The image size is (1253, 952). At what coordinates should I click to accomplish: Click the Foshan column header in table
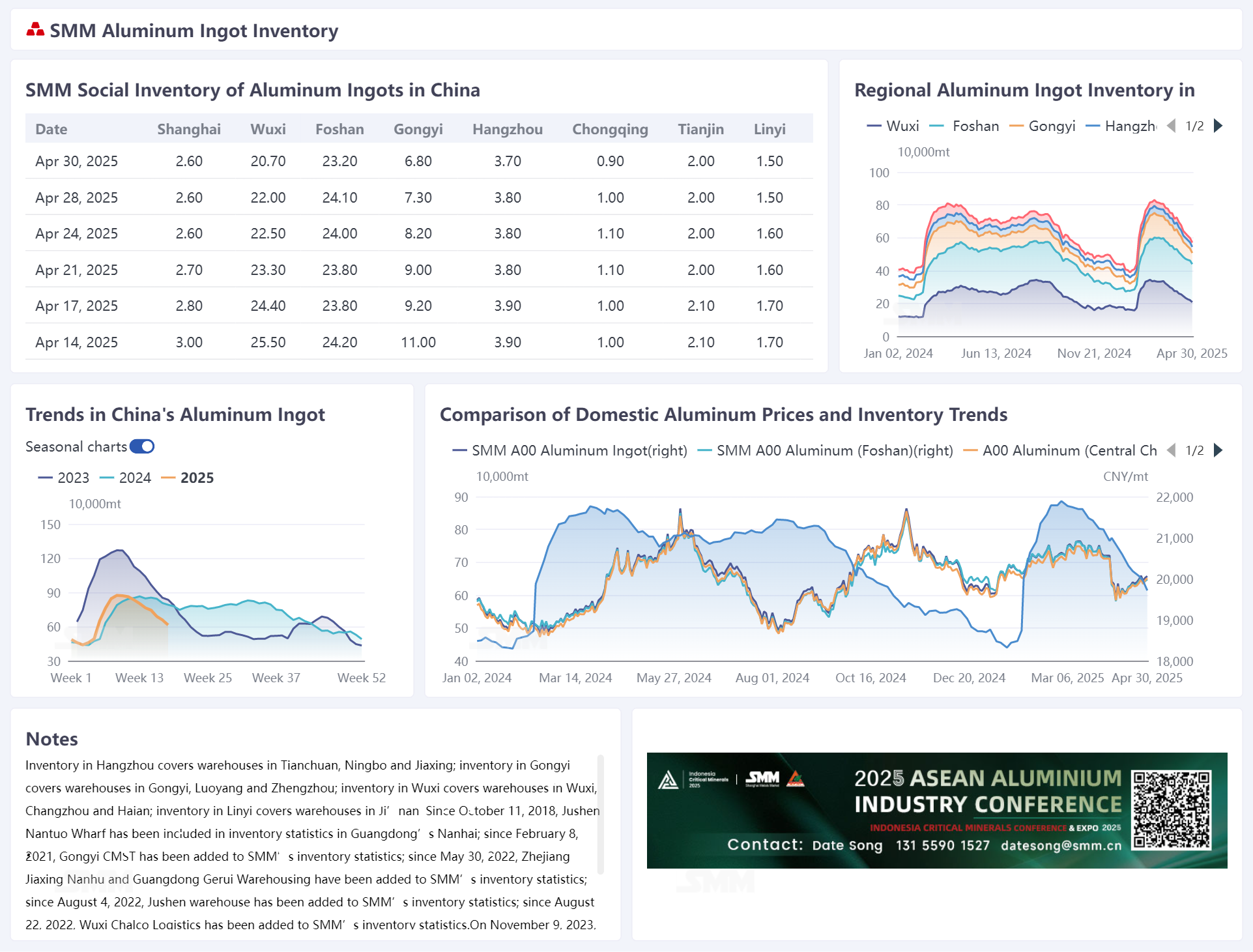click(x=339, y=129)
